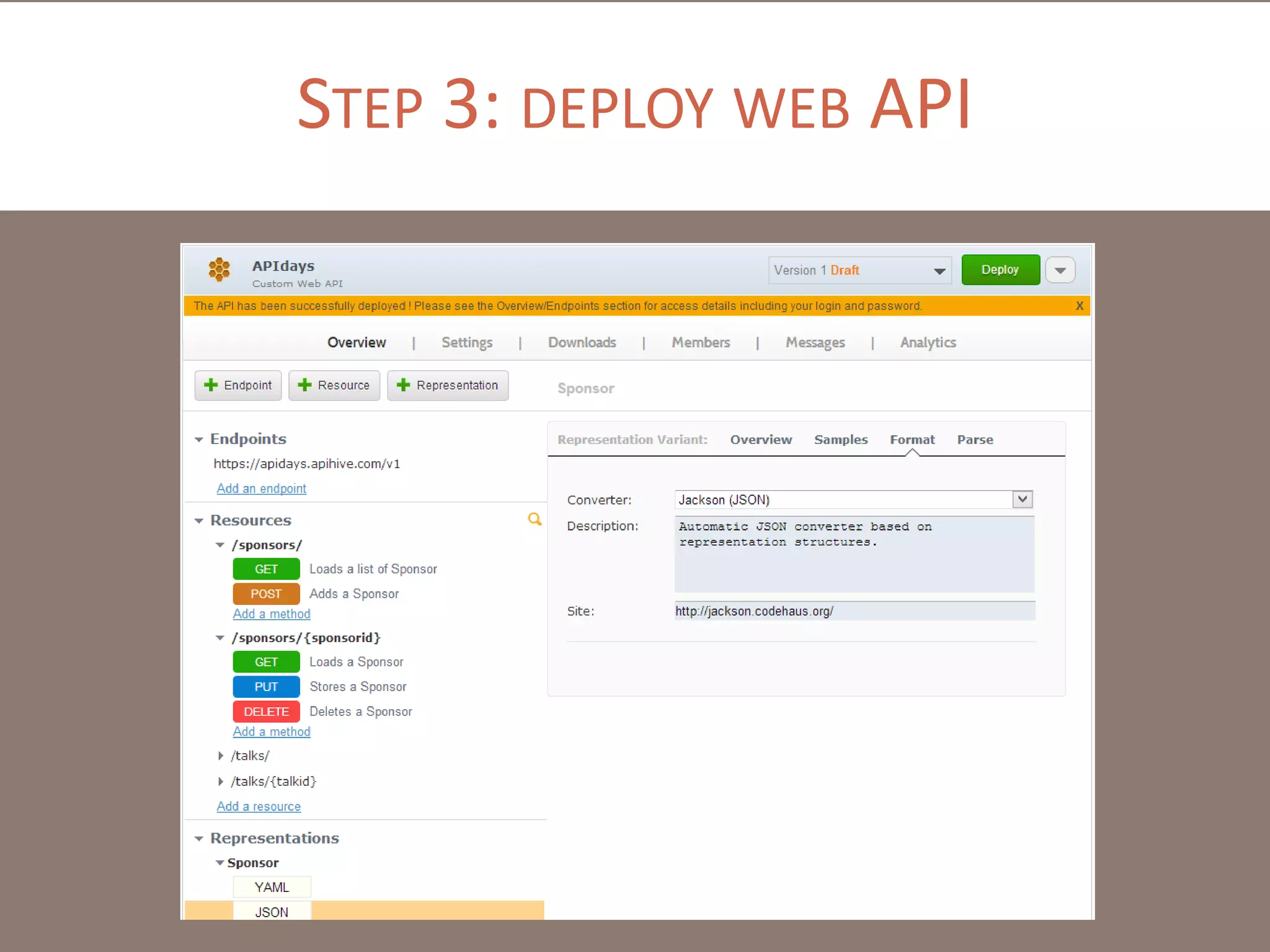Click Add a method under /sponsors/
The width and height of the screenshot is (1270, 952).
272,614
